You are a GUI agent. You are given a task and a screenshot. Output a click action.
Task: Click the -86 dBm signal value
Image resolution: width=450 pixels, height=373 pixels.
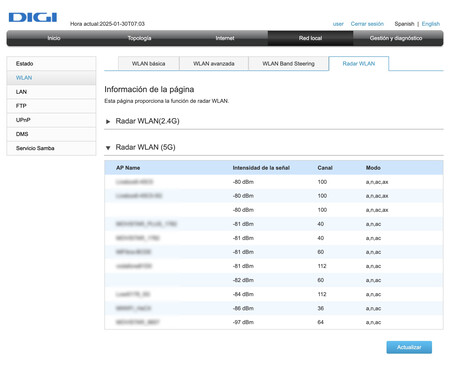(x=243, y=308)
